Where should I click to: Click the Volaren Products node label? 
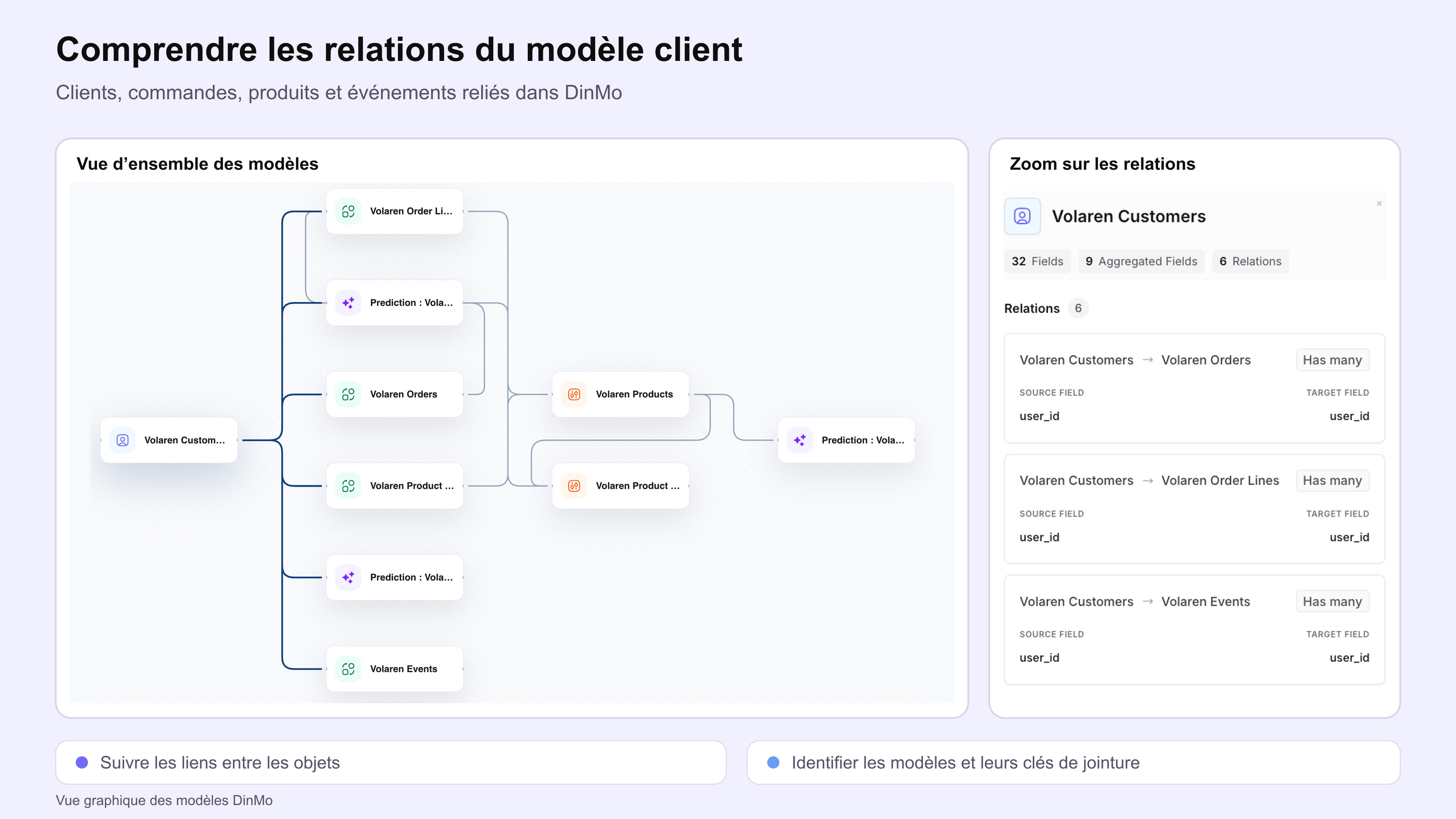click(x=634, y=394)
